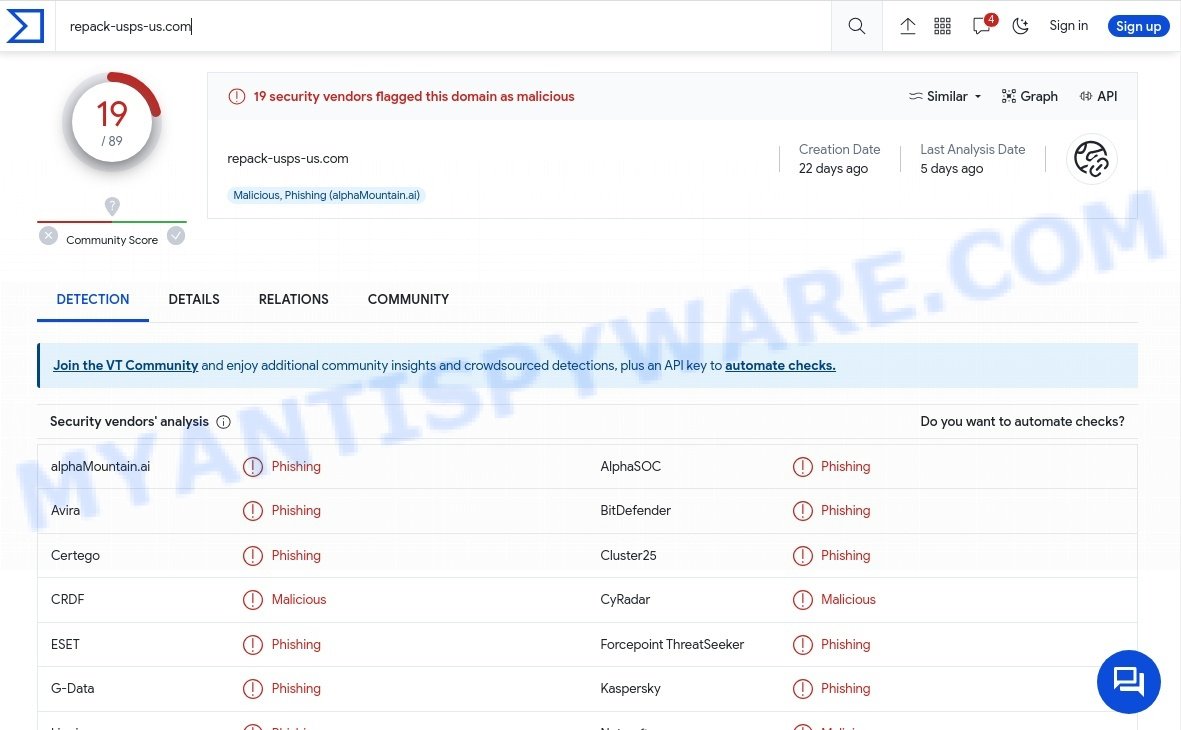Click the CyRadar malicious alert icon
Screen dimensions: 1181x730
click(x=803, y=600)
